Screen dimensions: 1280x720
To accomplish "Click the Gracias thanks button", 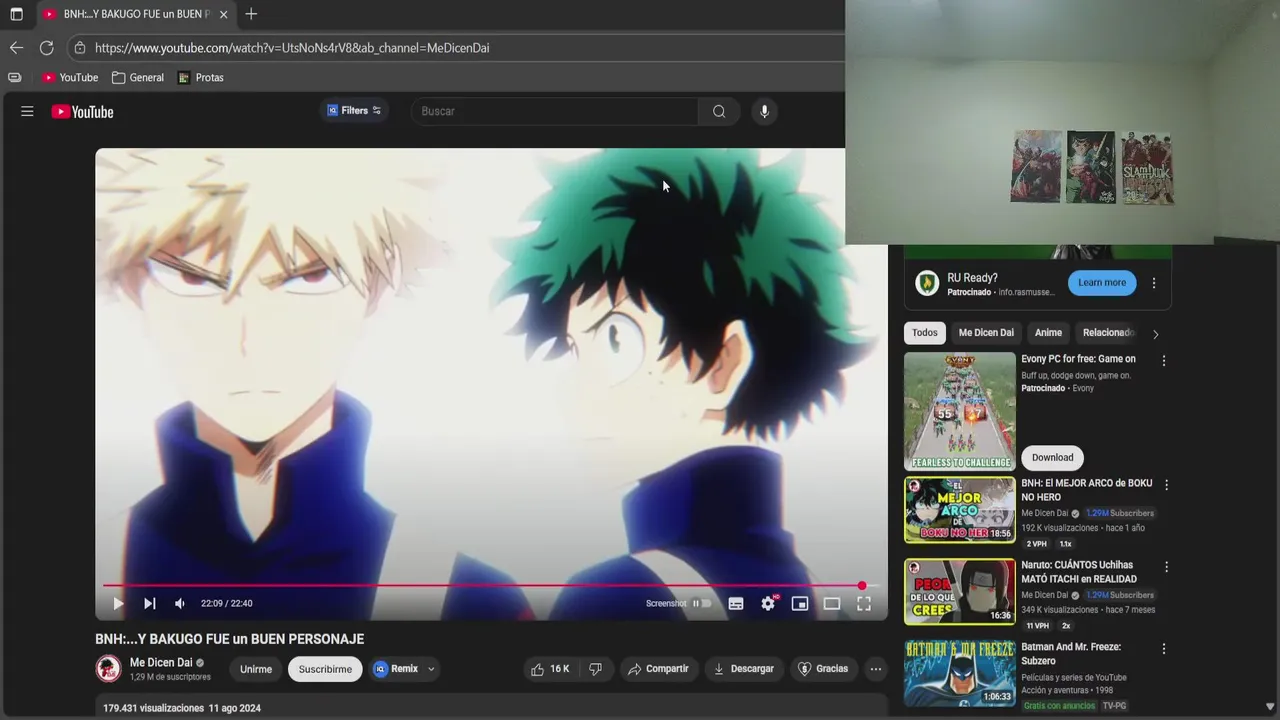I will click(822, 669).
